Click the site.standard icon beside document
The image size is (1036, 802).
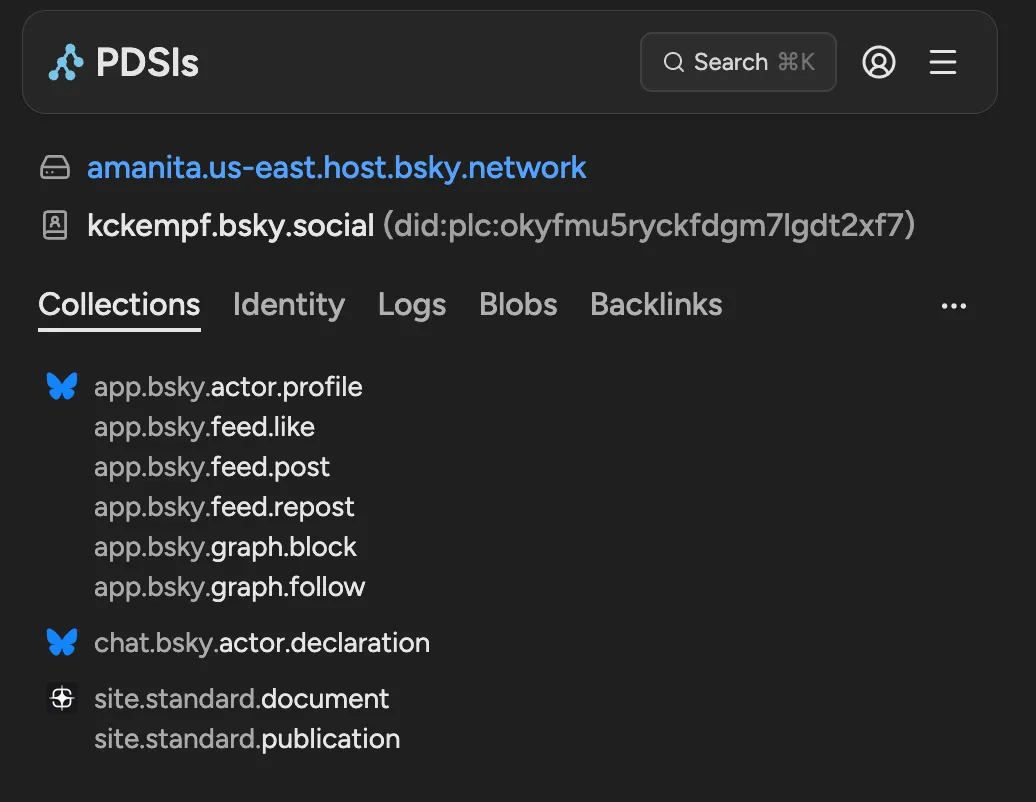pos(62,698)
